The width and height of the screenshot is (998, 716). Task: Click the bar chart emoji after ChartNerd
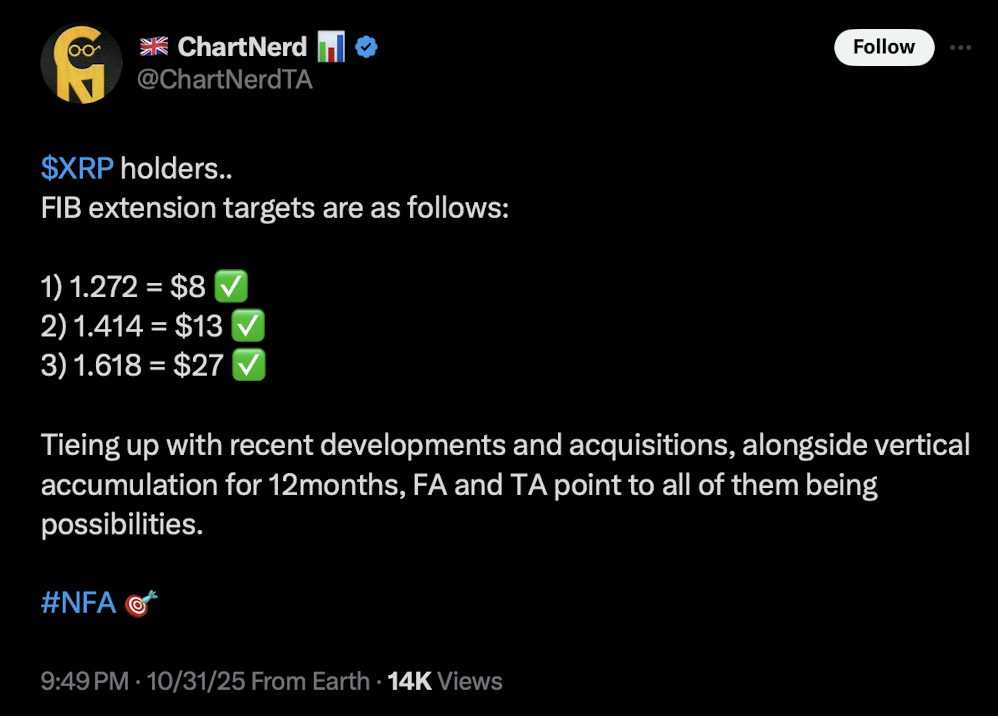(x=330, y=46)
